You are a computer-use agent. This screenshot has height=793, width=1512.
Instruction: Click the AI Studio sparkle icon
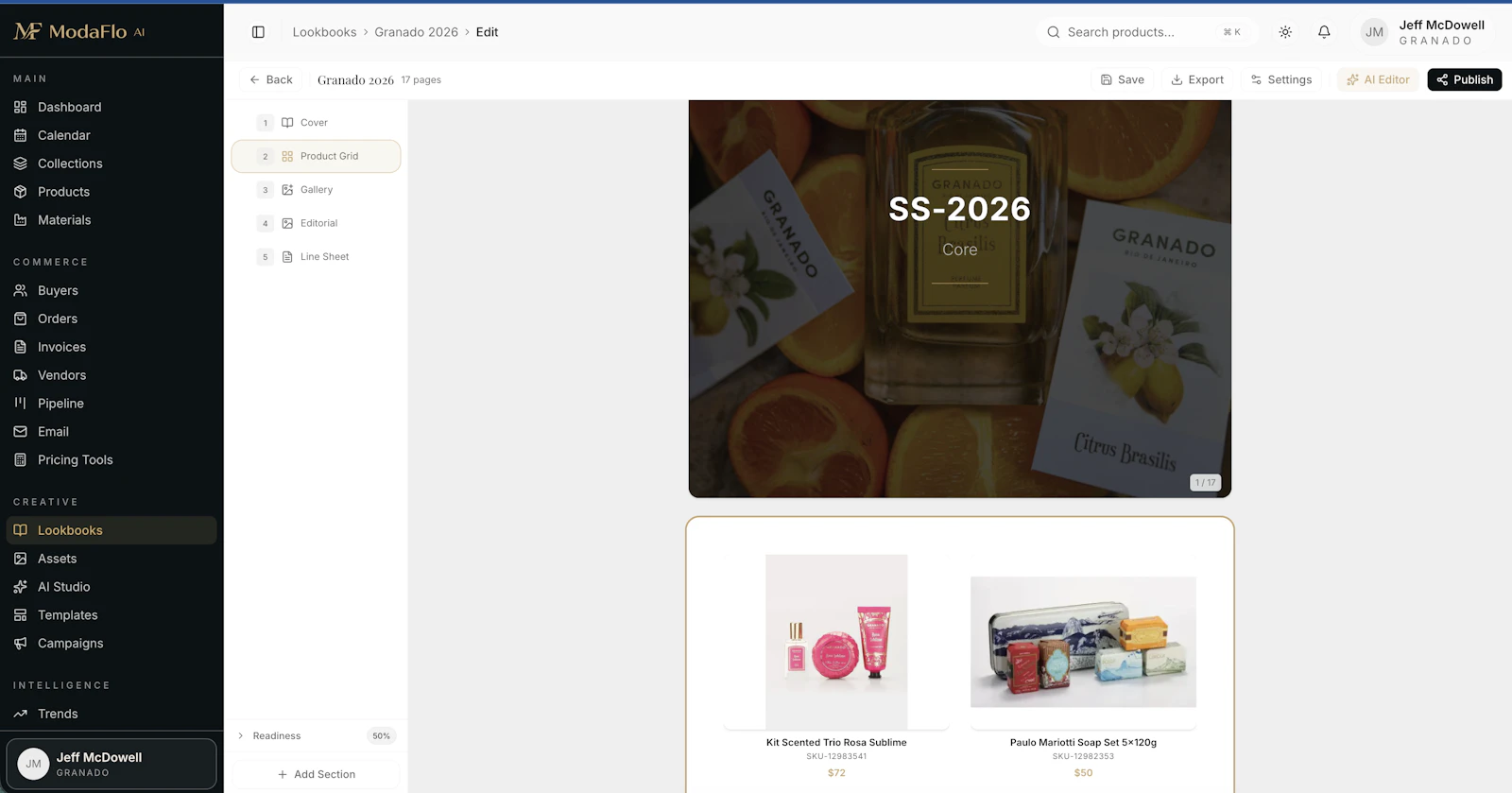click(x=21, y=587)
